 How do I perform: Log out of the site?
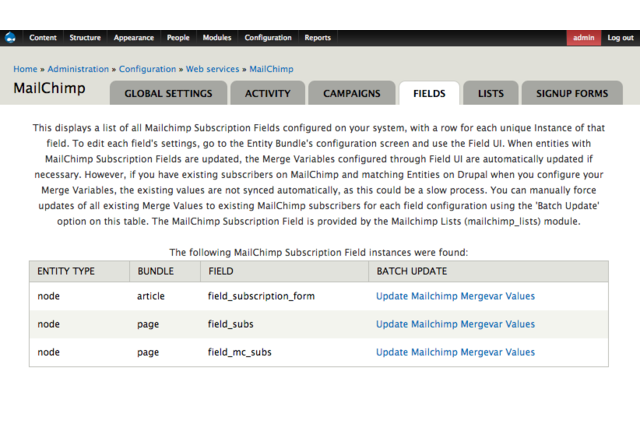tap(620, 38)
